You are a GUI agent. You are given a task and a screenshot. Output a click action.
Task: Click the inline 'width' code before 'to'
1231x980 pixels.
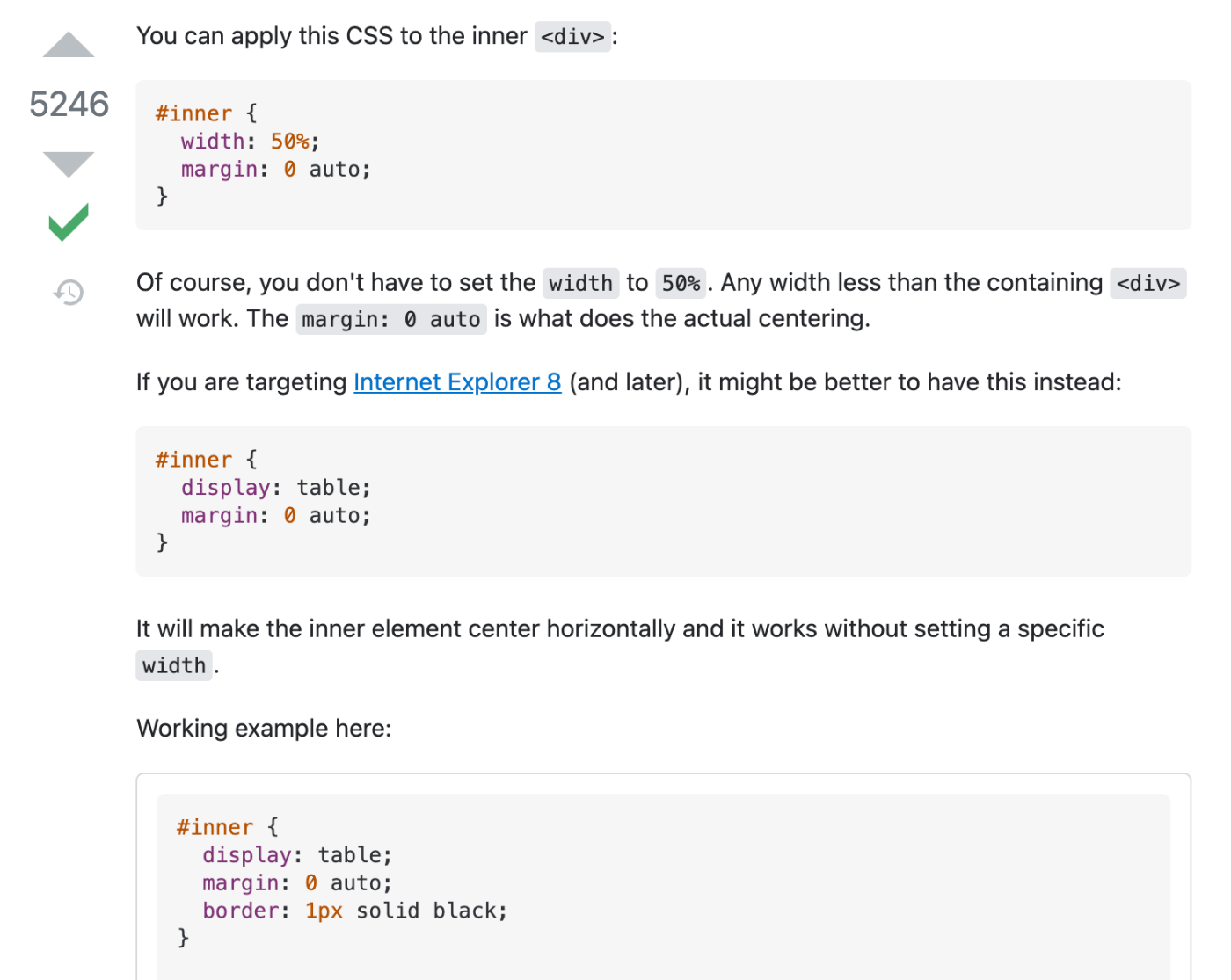580,283
